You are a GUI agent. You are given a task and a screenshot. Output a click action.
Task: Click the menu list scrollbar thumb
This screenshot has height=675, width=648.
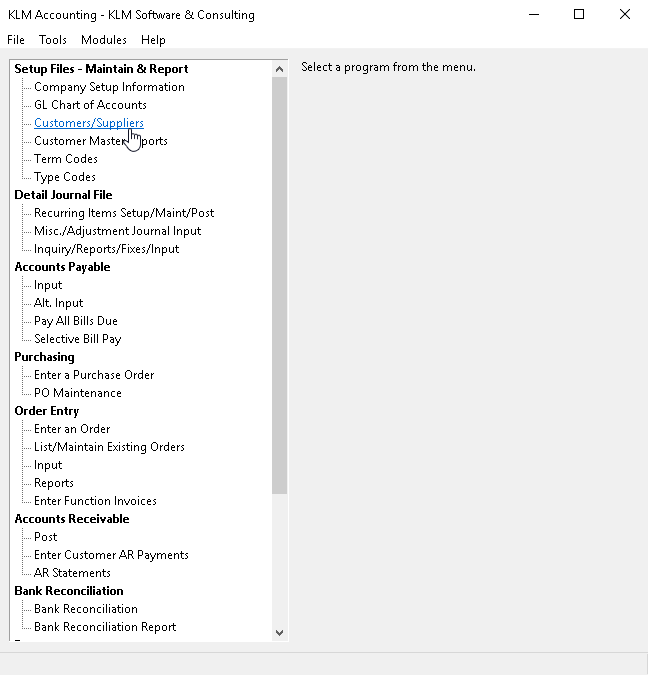pyautogui.click(x=279, y=286)
